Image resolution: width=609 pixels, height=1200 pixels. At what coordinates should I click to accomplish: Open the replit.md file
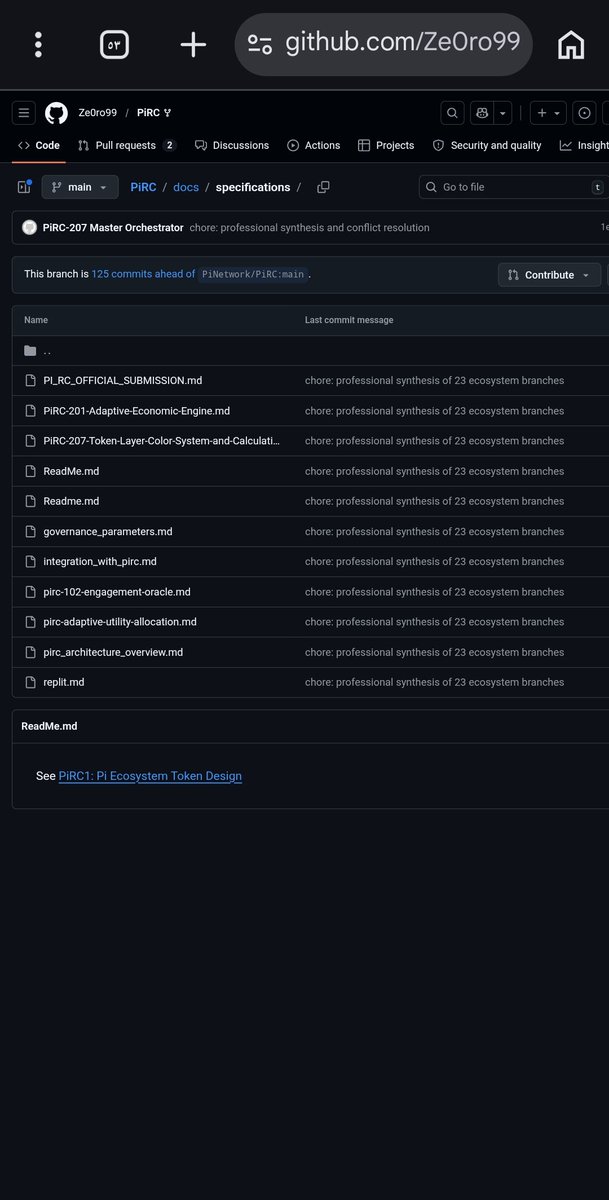coord(64,682)
